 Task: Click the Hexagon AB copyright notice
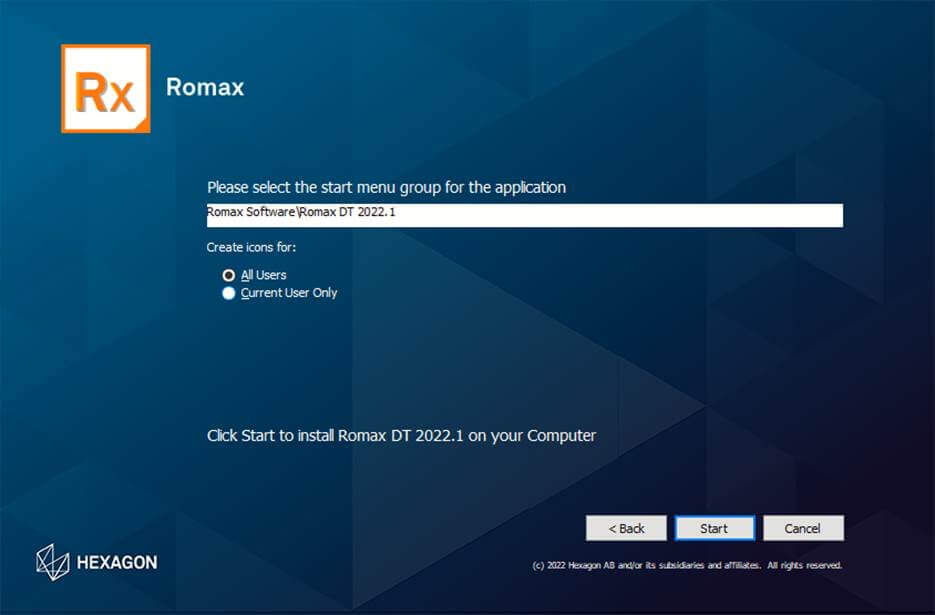pyautogui.click(x=687, y=565)
